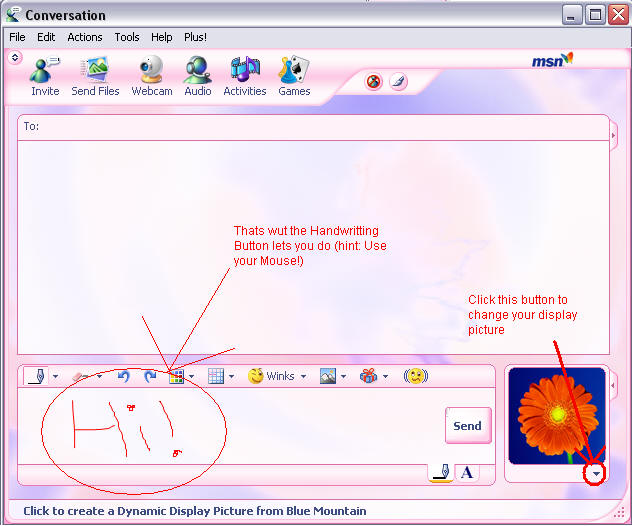Expand eraser size dropdown
The image size is (632, 526).
coord(100,376)
